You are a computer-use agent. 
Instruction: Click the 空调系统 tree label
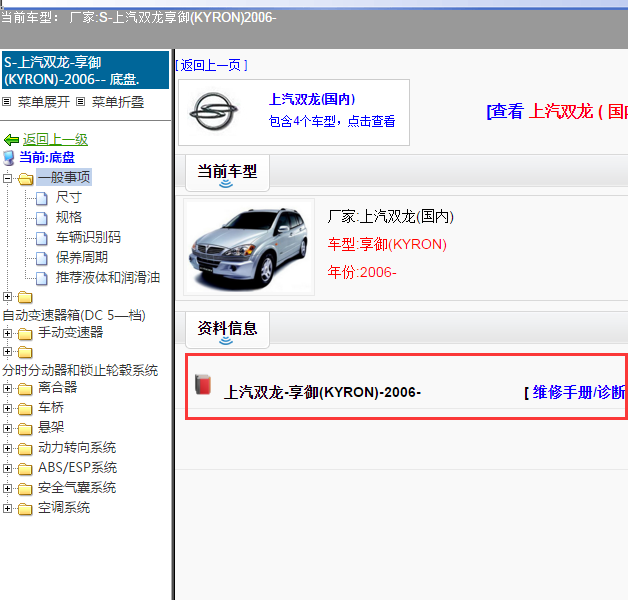click(x=64, y=508)
